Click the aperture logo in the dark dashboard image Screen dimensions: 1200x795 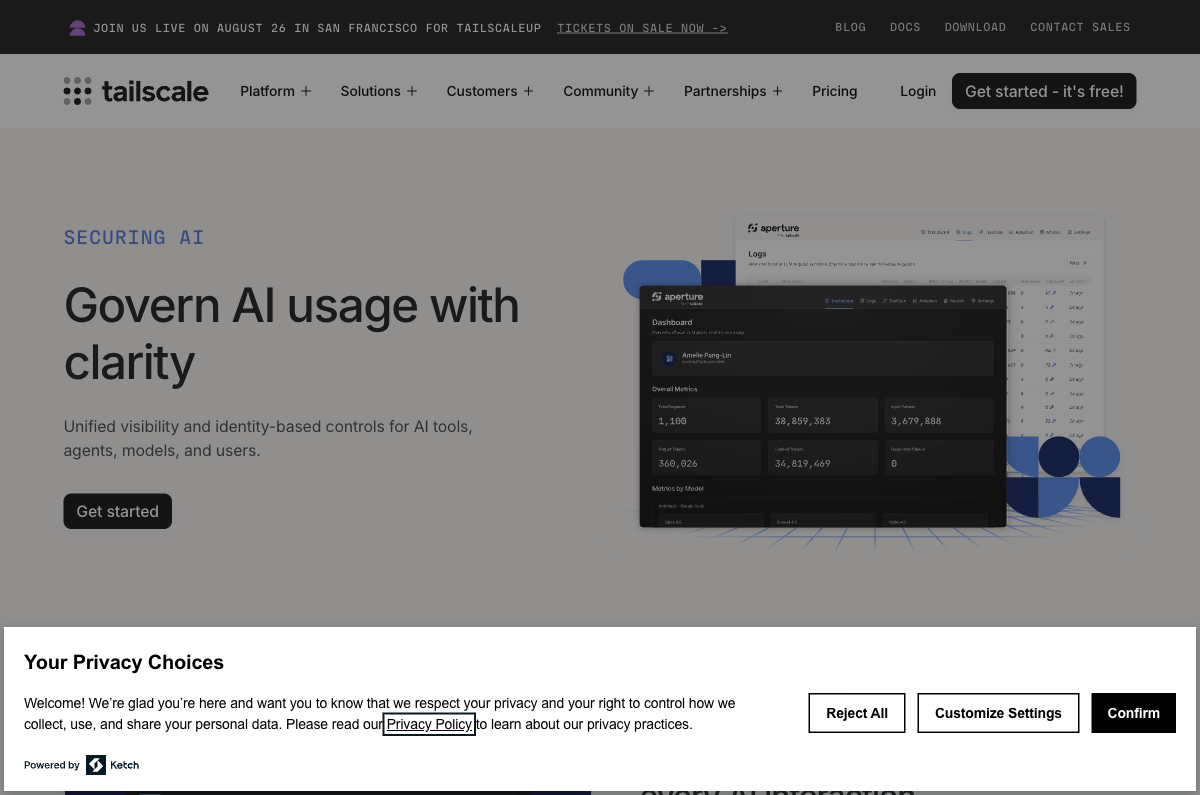click(677, 297)
